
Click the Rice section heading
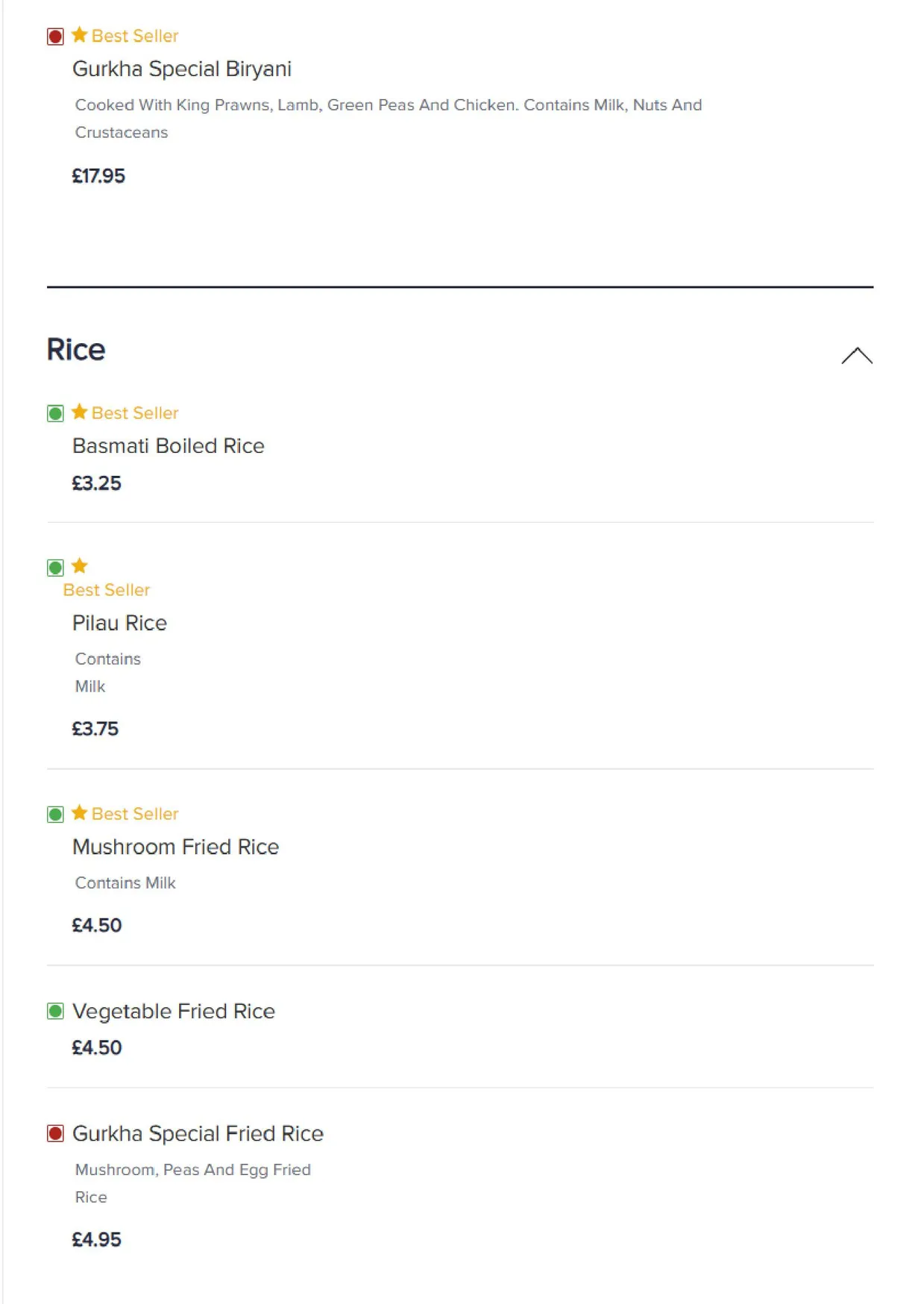pos(76,350)
